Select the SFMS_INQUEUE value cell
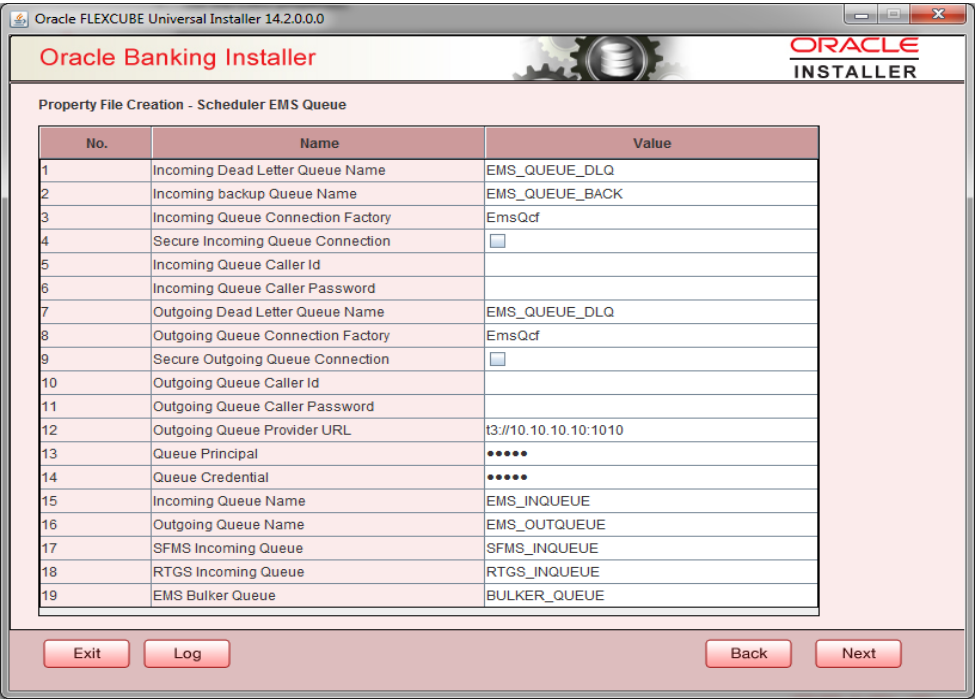This screenshot has width=976, height=699. tap(651, 548)
